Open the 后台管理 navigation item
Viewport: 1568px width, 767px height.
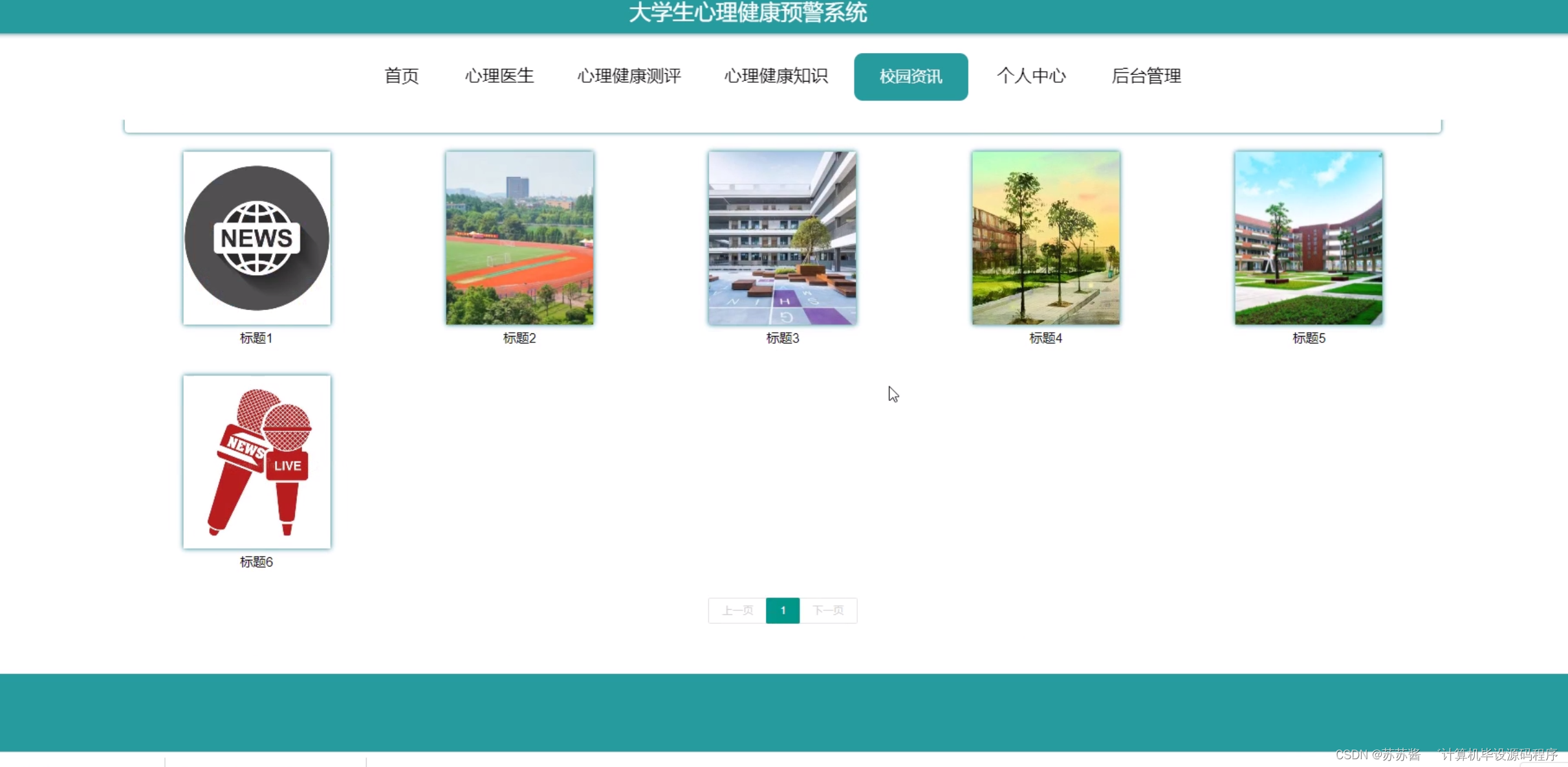click(1146, 76)
